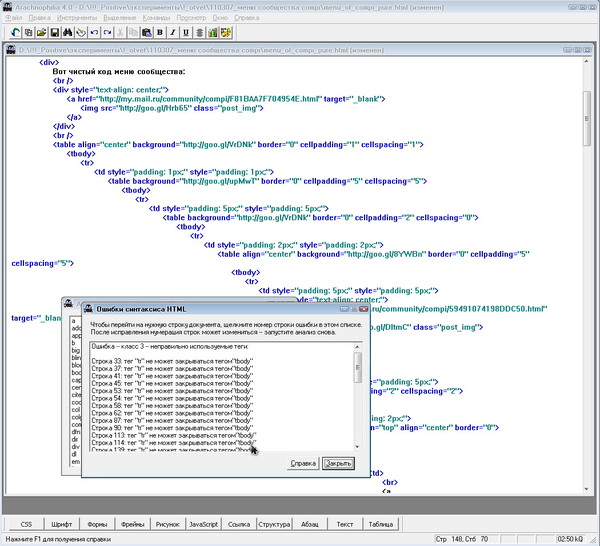Open the Правка menu

[x=39, y=18]
